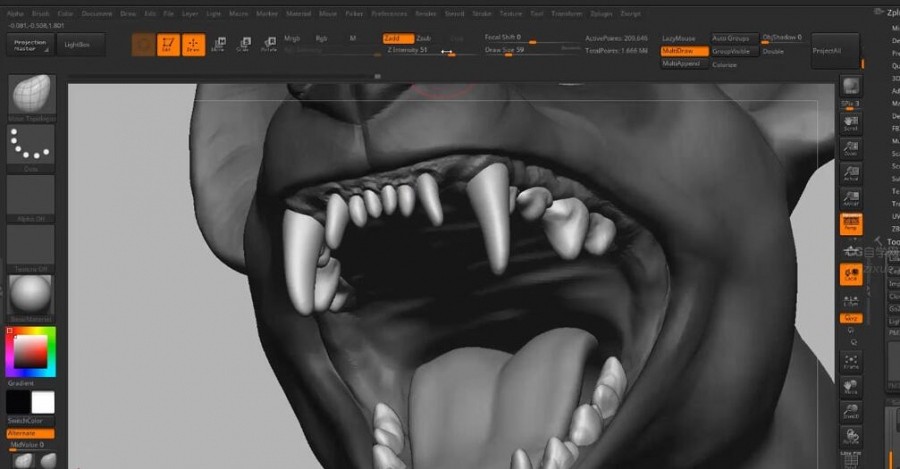Click the Gradient label button

[21, 383]
